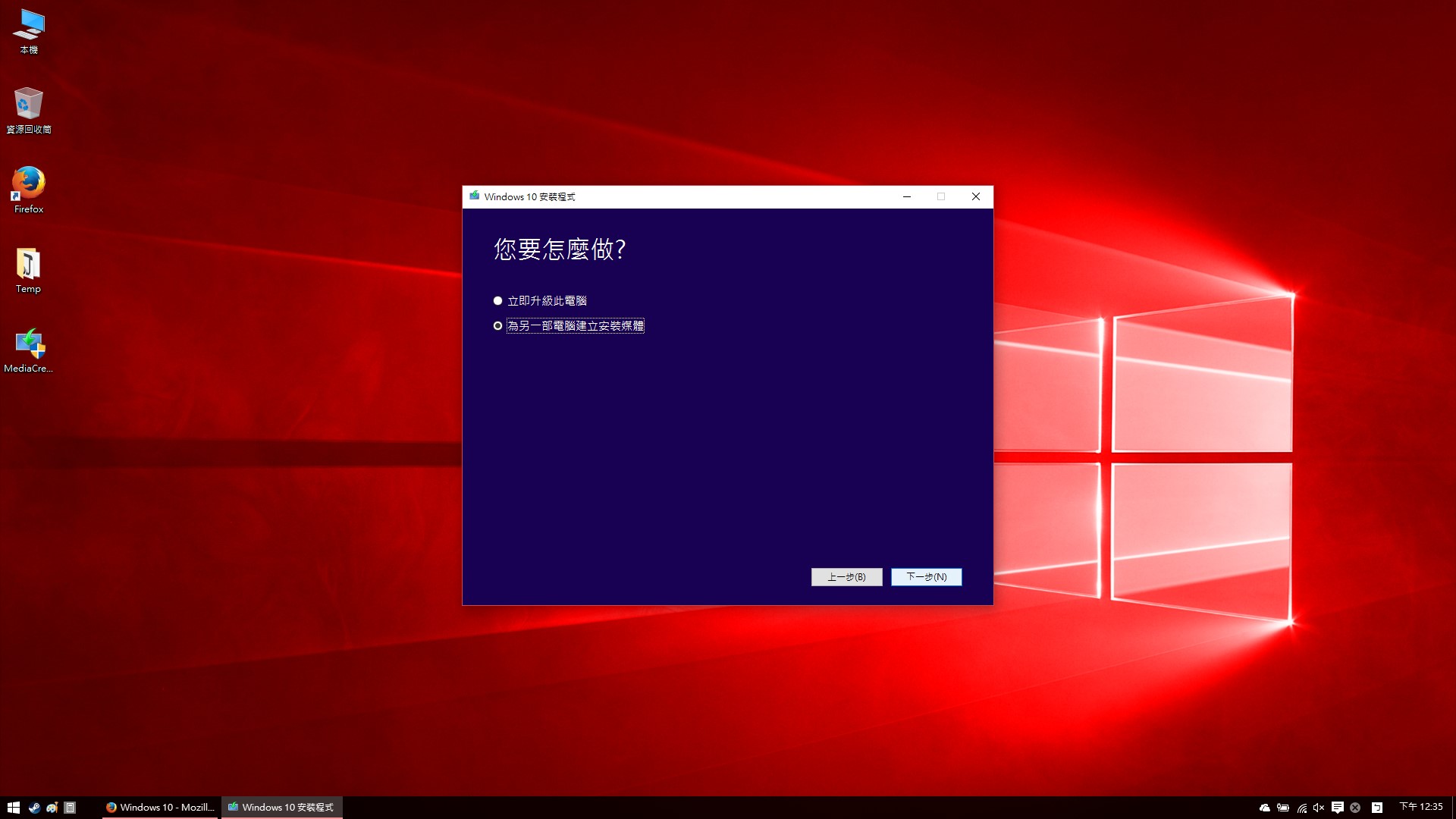Open the OneDrive cloud tray icon
The width and height of the screenshot is (1456, 819).
pyautogui.click(x=1264, y=808)
